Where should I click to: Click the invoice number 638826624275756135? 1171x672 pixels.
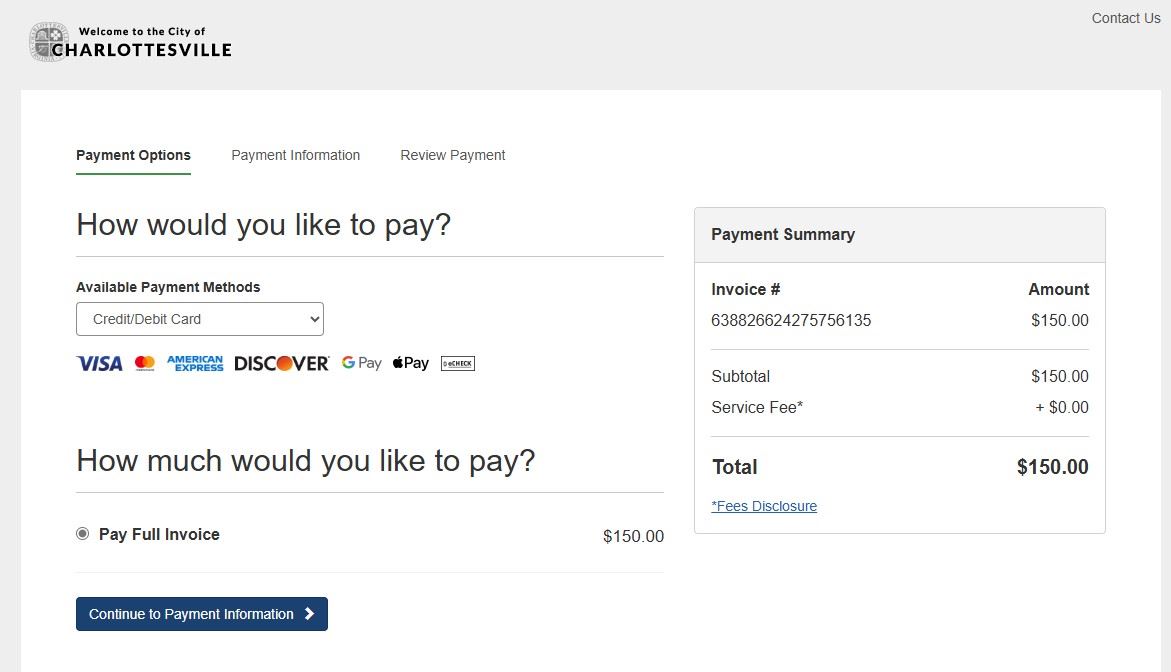pyautogui.click(x=791, y=321)
